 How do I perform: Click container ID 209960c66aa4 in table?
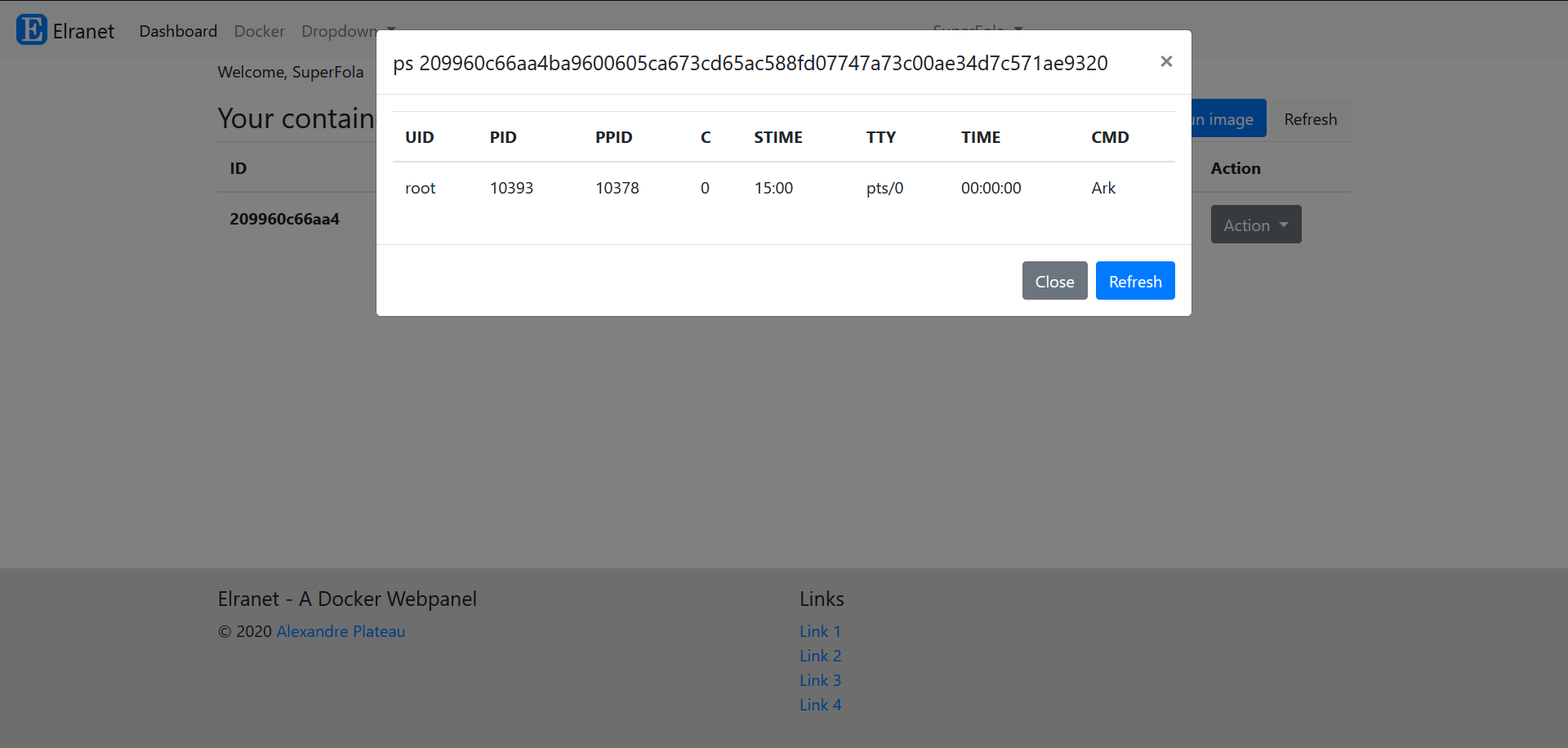(284, 219)
